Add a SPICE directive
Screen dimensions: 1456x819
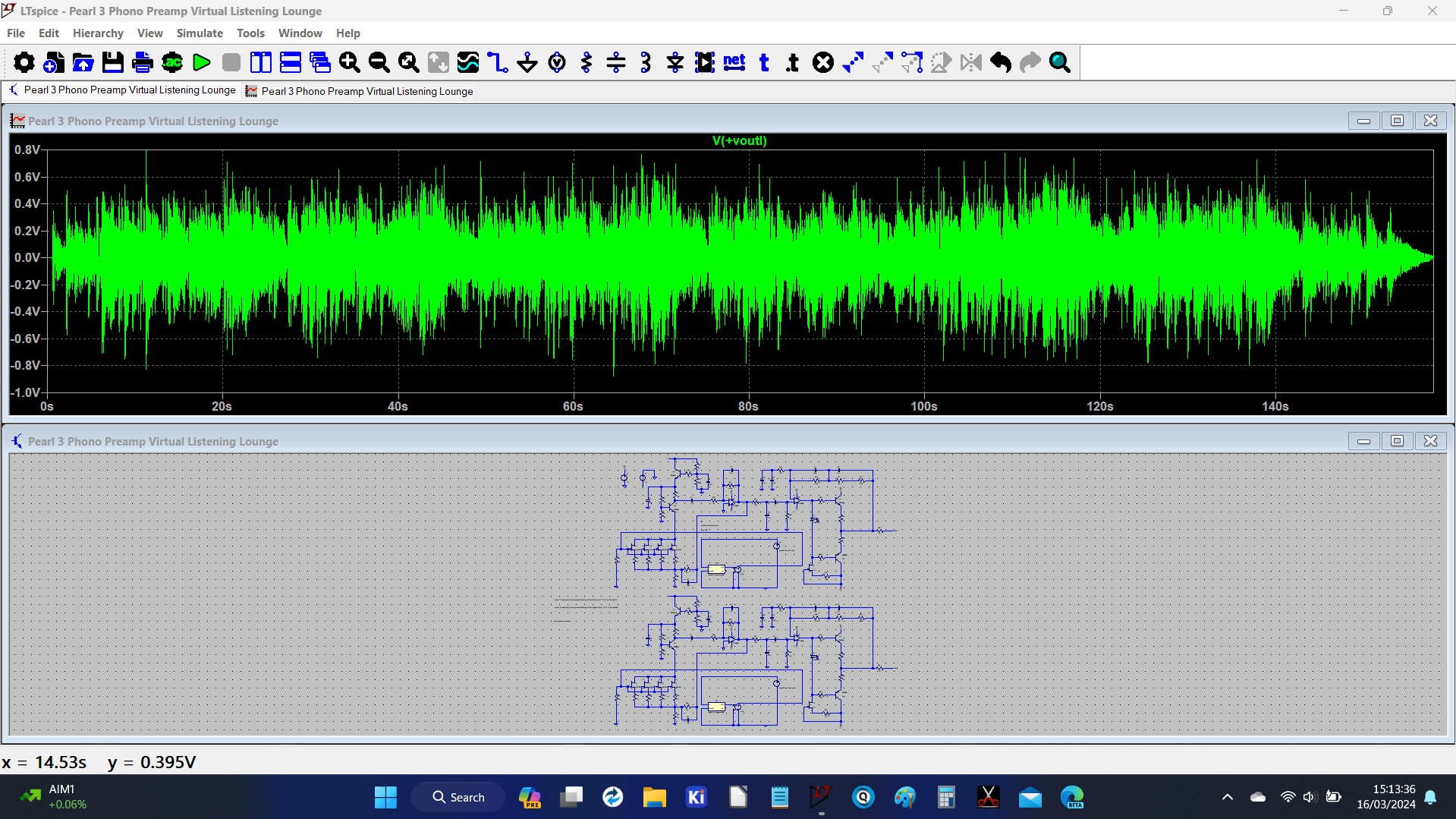tap(794, 62)
